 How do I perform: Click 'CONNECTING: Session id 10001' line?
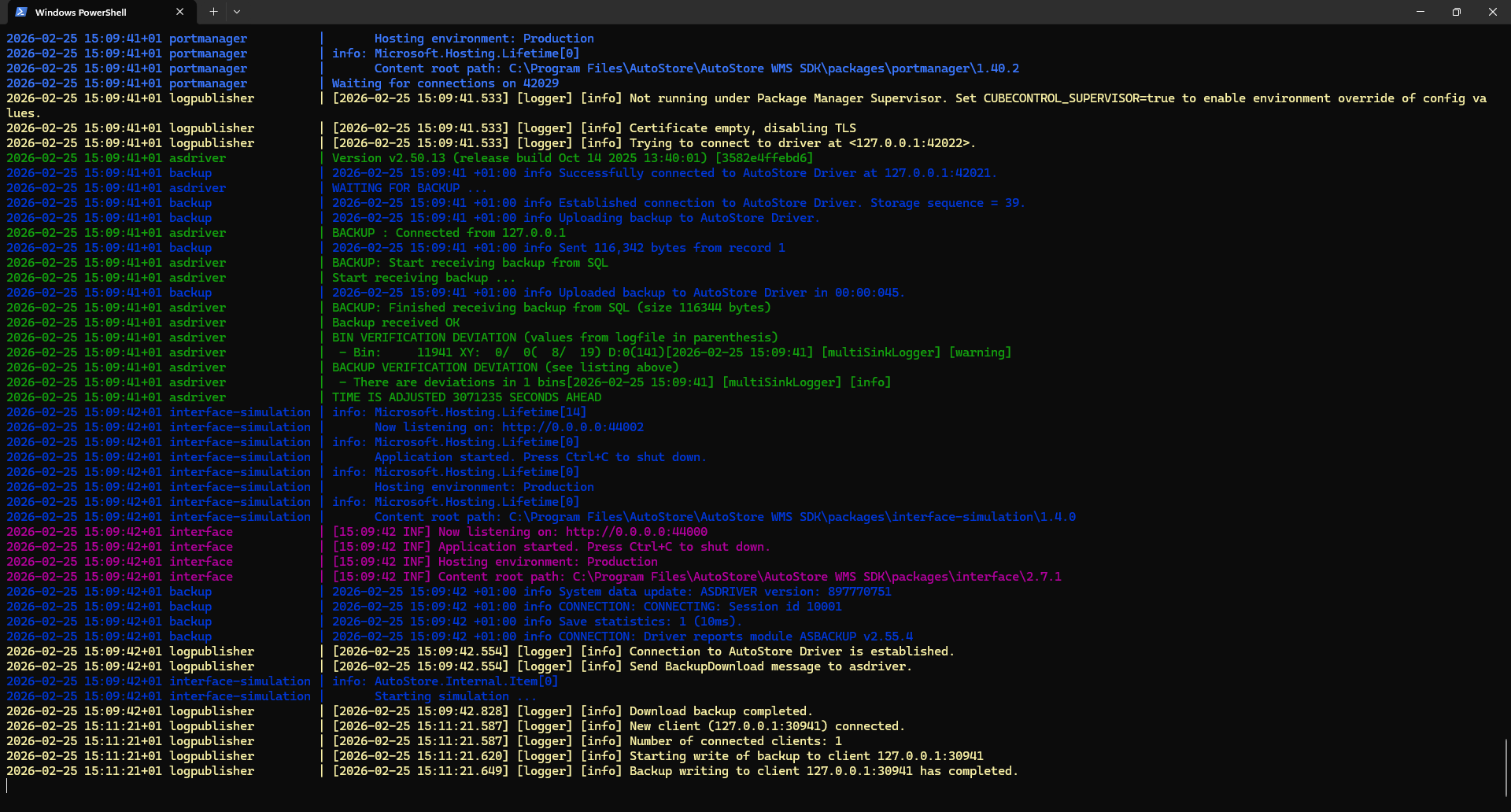point(743,607)
